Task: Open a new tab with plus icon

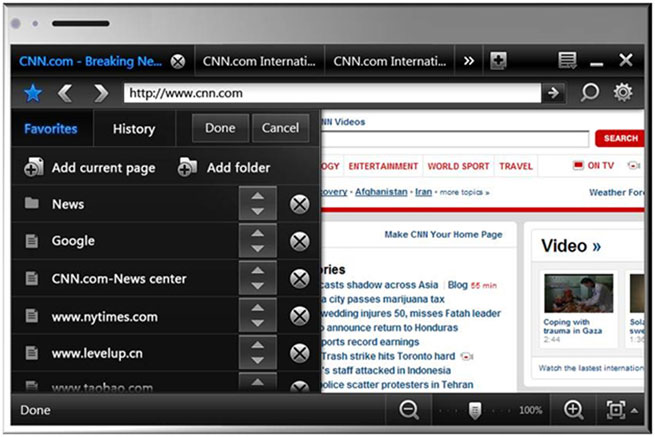Action: pos(498,61)
